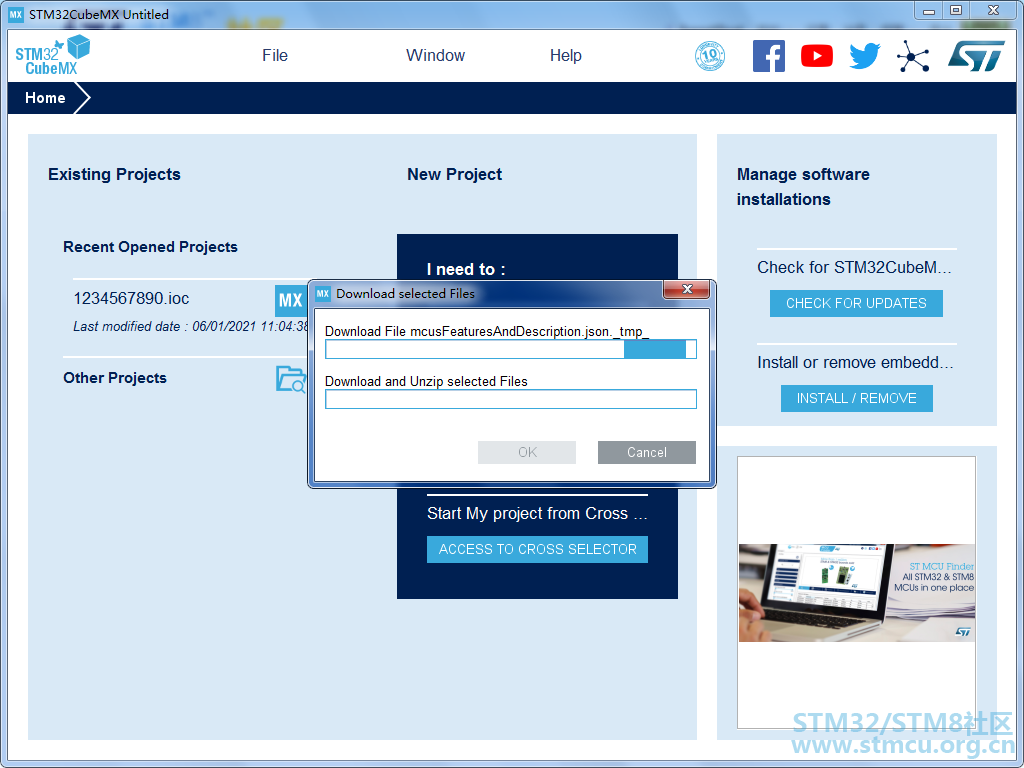Screen dimensions: 1024x768
Task: Click the Download and Unzip progress bar
Action: 511,399
